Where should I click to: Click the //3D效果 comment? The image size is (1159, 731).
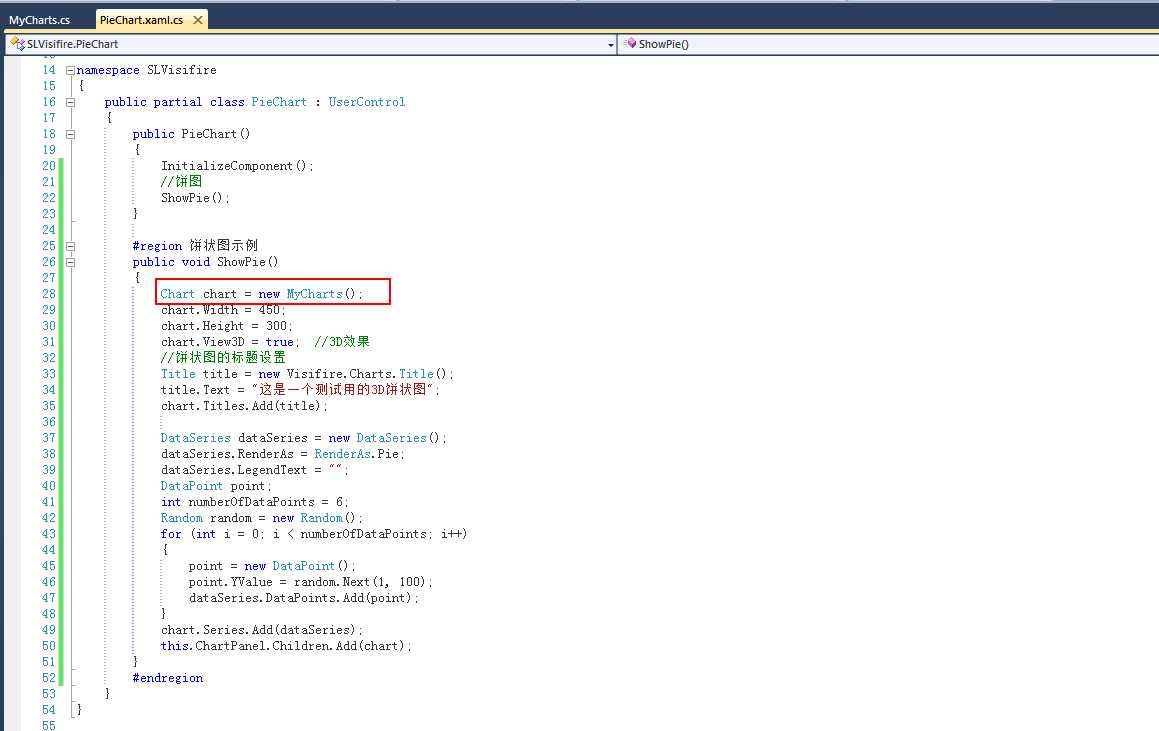(341, 341)
